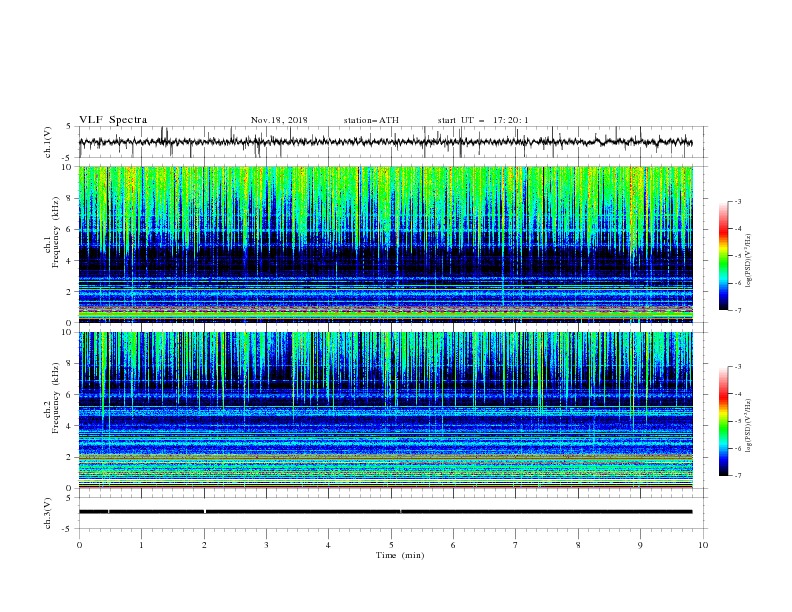
Task: Click tick label "10" on the Time axis
Action: (x=703, y=545)
